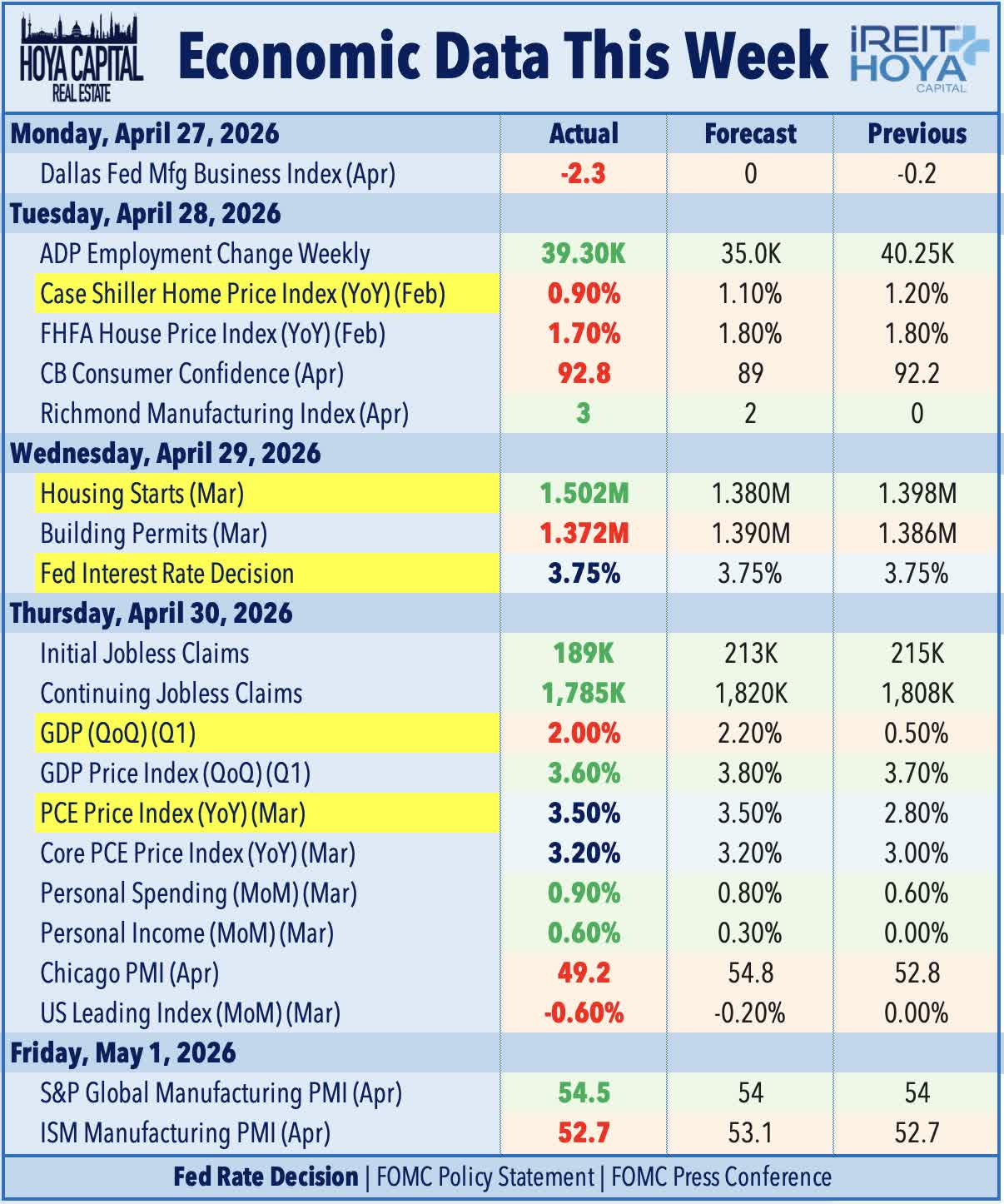Viewport: 1004px width, 1204px height.
Task: Click the Thursday, April 30, 2026 header
Action: 152,613
